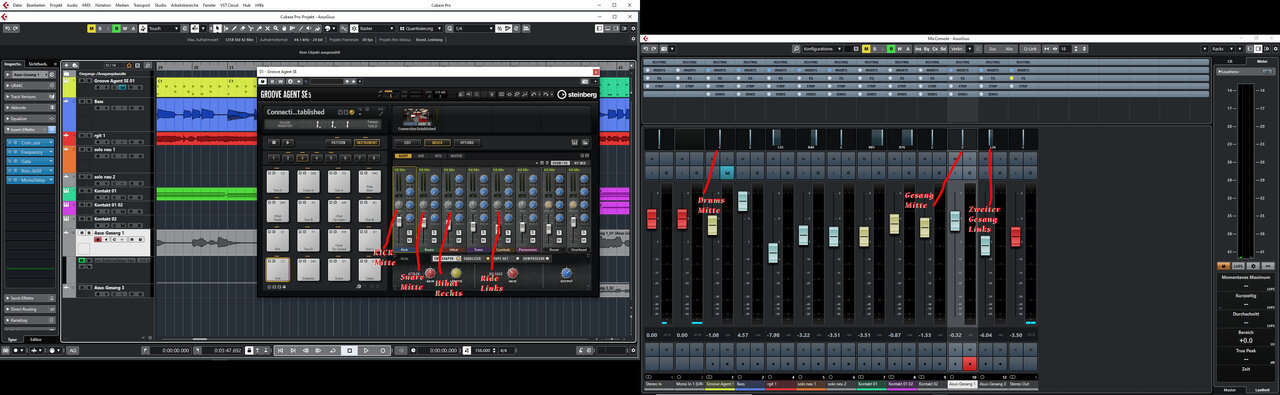Open the Frequency insert effect slot
This screenshot has width=1280, height=395.
(30, 152)
